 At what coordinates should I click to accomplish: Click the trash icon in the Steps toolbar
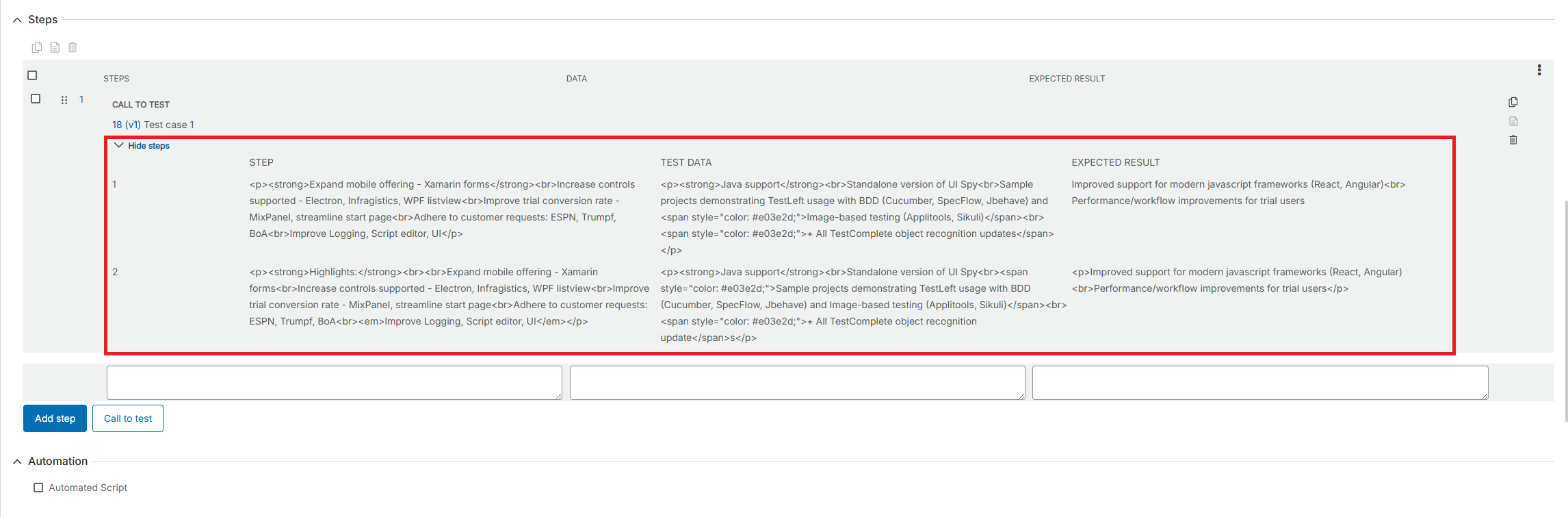73,47
